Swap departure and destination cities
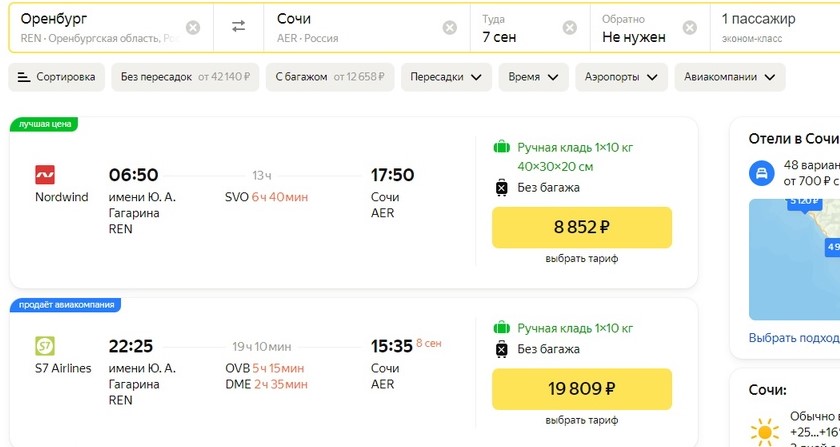Viewport: 840px width, 447px height. pyautogui.click(x=238, y=26)
